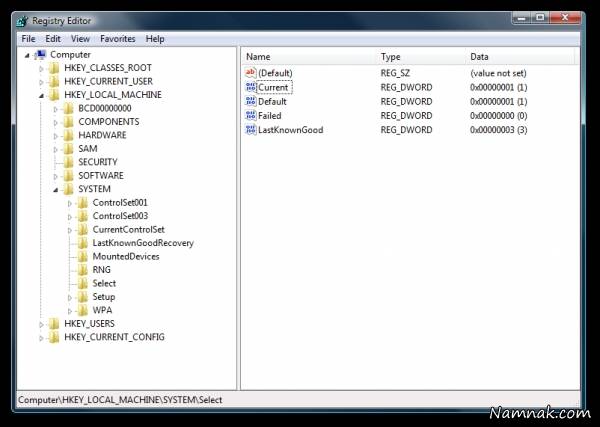The image size is (600, 427).
Task: Click the LastKnownGood DWORD value icon
Action: point(251,130)
